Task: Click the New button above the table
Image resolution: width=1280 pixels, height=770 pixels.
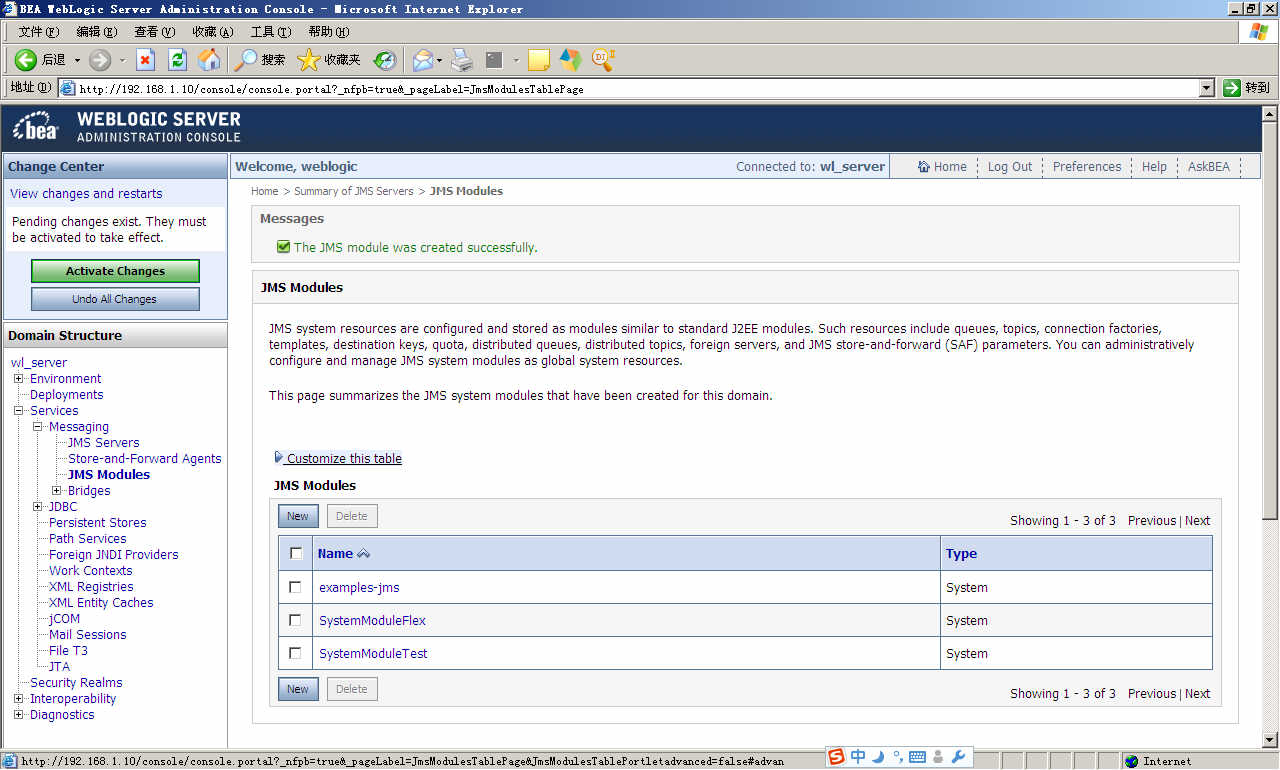Action: [x=298, y=516]
